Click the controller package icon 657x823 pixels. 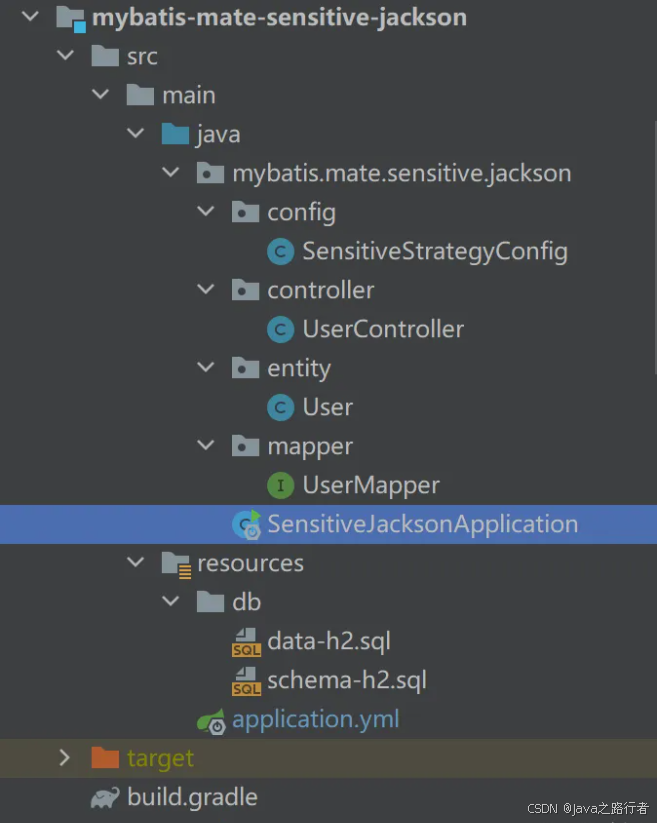[x=246, y=290]
